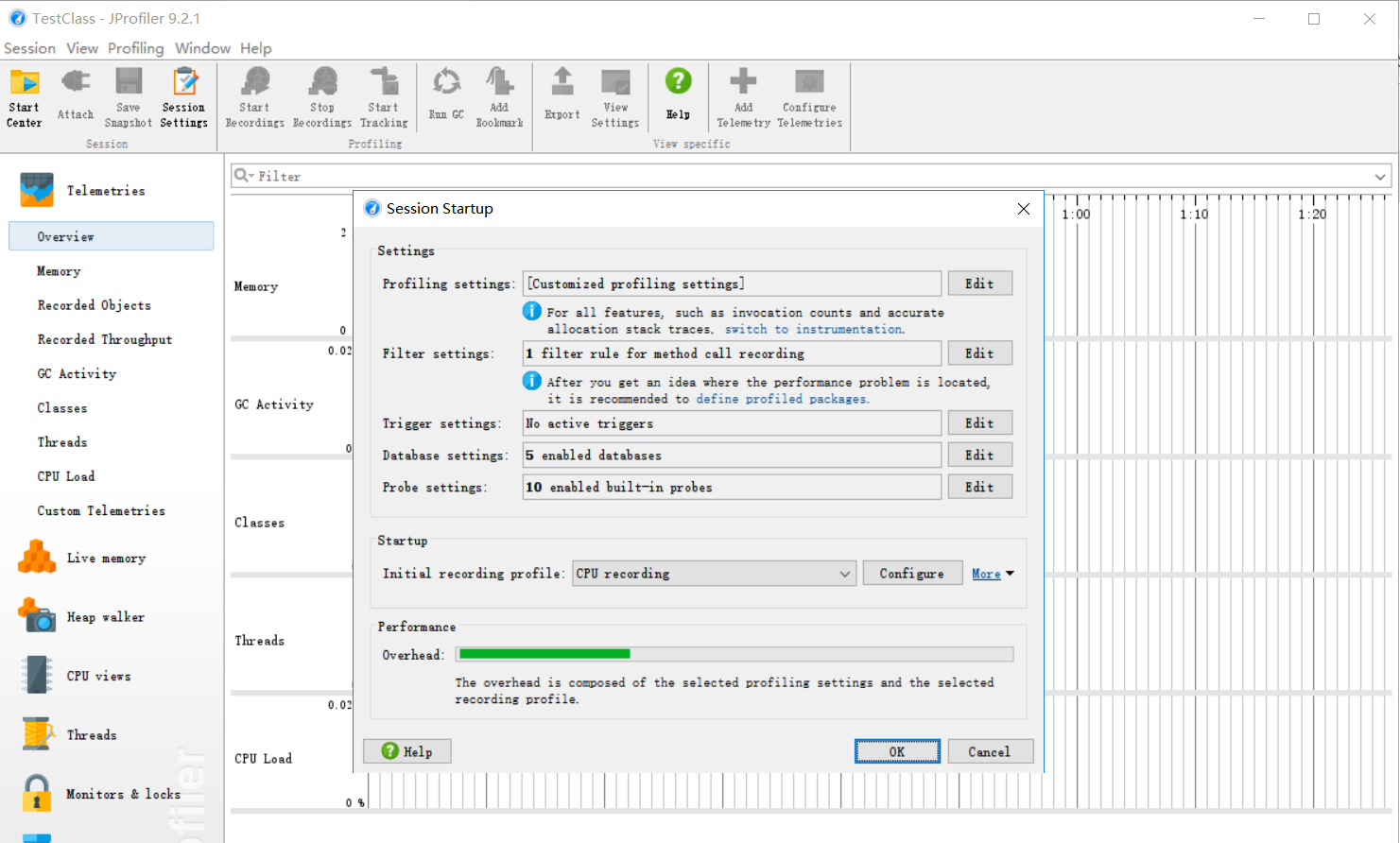1400x843 pixels.
Task: Open the Profiling menu
Action: [135, 48]
